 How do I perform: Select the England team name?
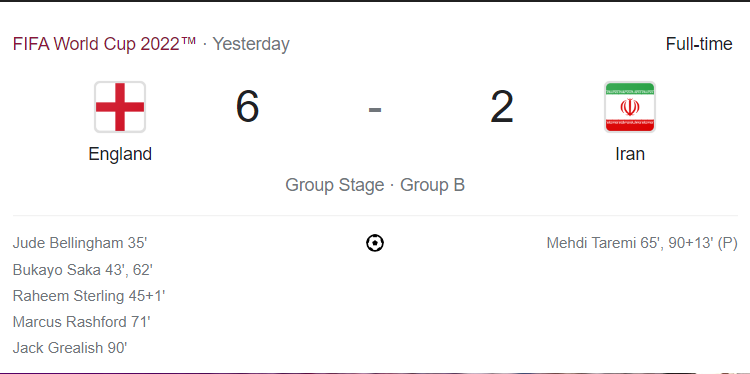[x=120, y=154]
